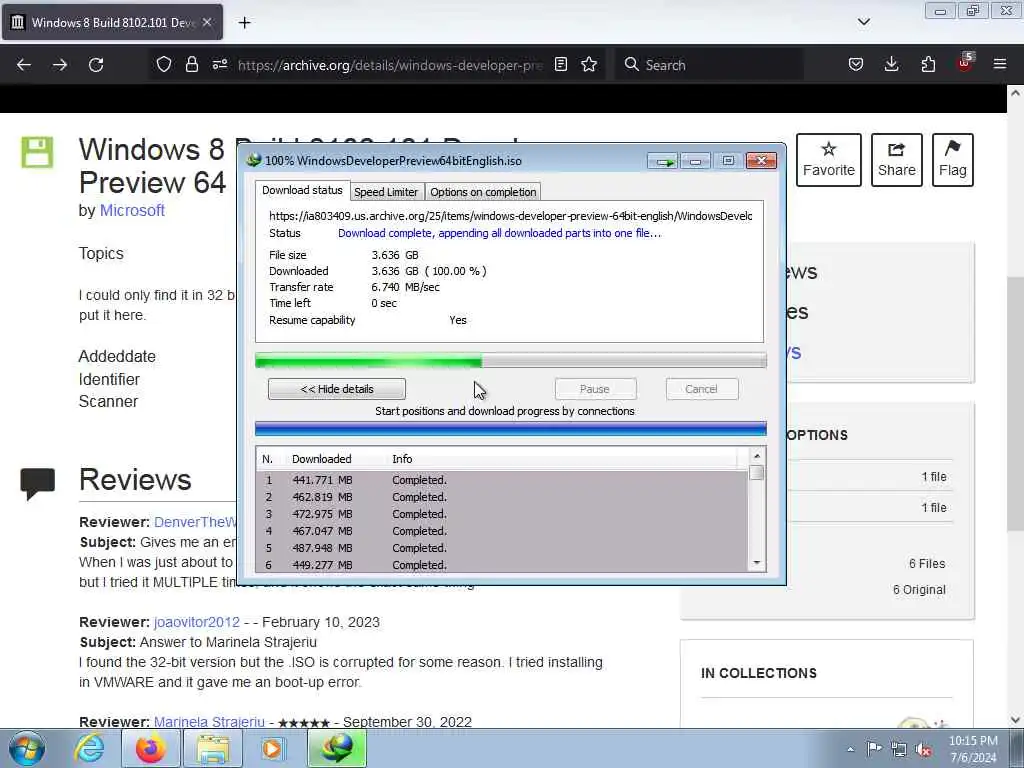Select connection row 449.277 MB
This screenshot has height=768, width=1024.
click(502, 565)
